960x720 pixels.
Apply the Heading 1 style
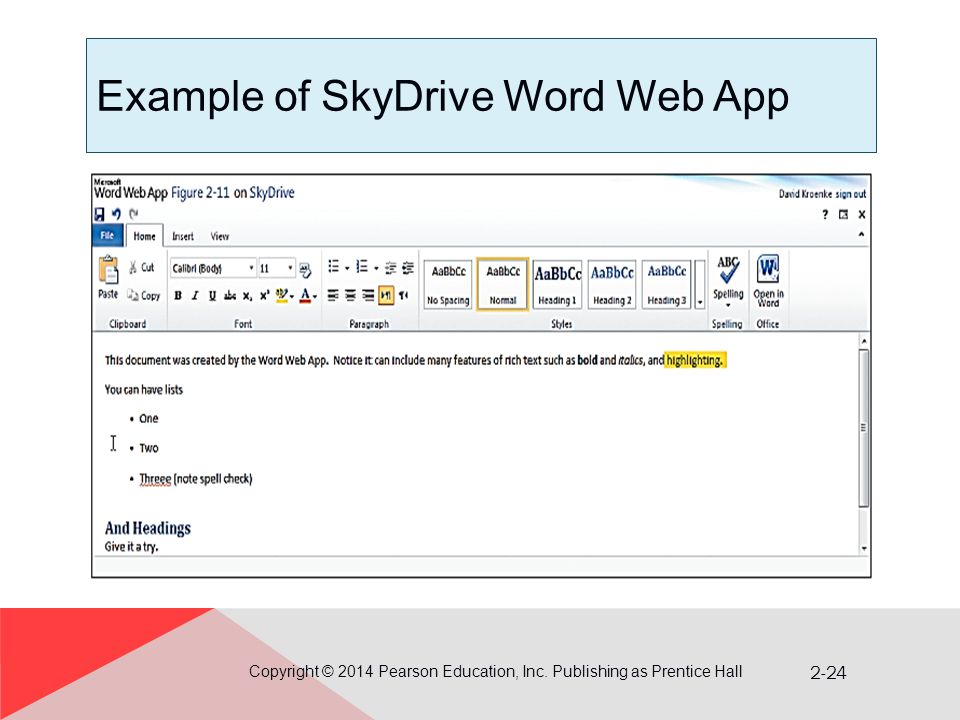(557, 284)
